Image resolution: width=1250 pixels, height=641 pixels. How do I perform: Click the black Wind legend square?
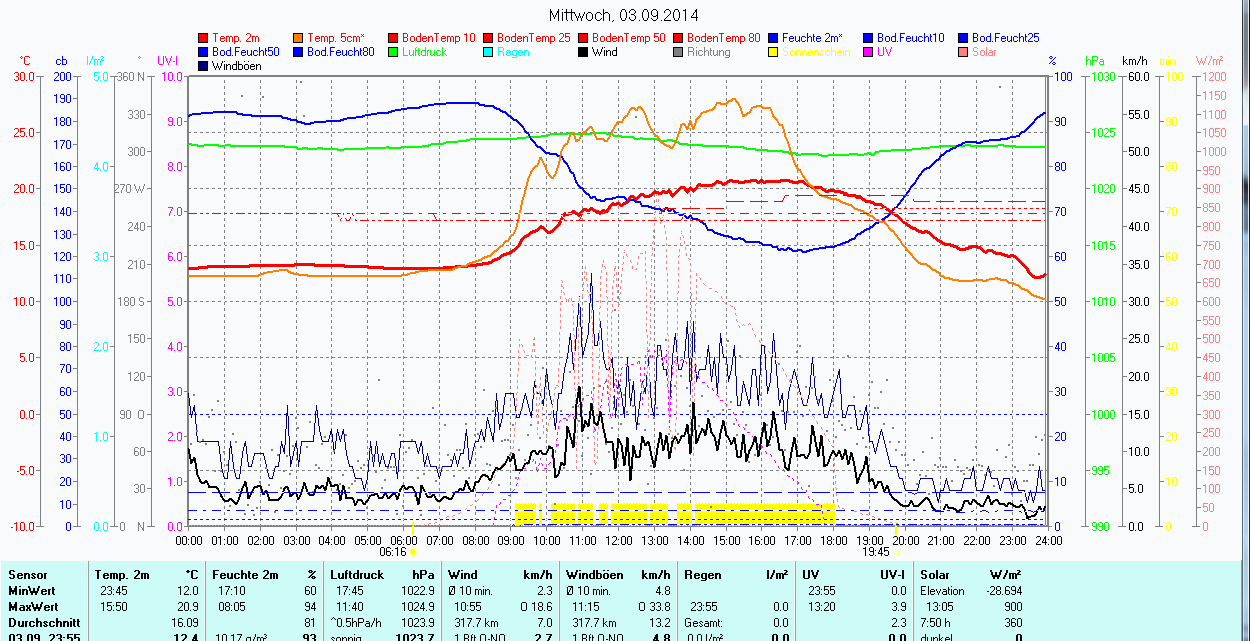tap(584, 52)
